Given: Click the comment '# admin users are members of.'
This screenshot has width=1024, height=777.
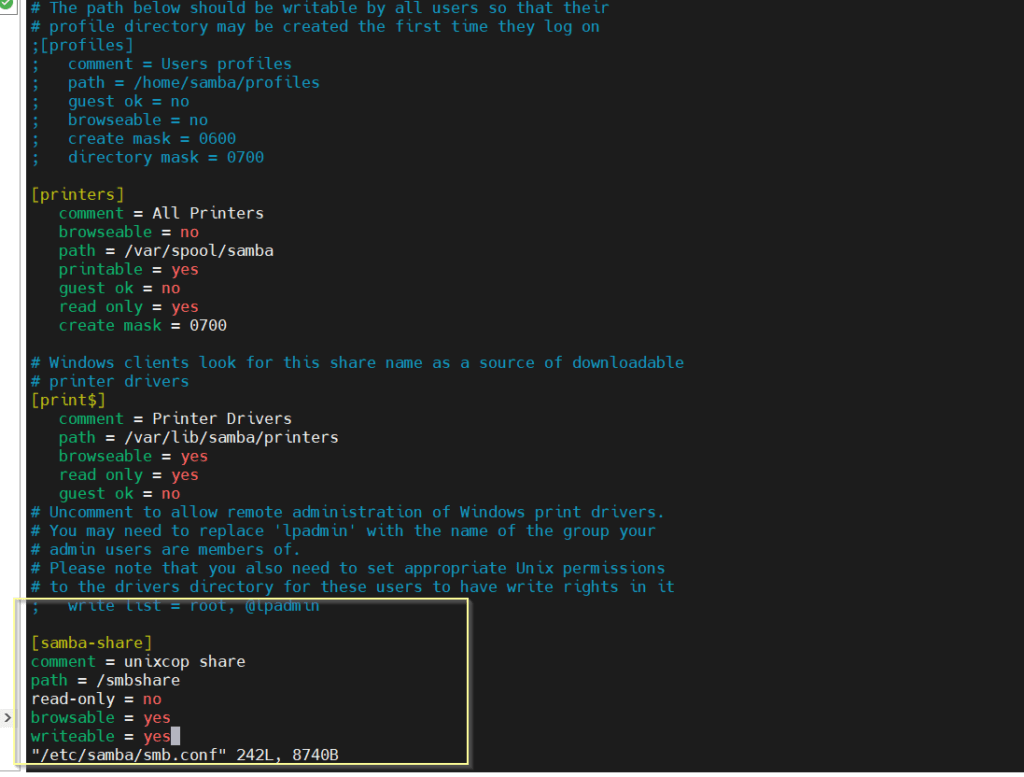Looking at the screenshot, I should coord(166,549).
